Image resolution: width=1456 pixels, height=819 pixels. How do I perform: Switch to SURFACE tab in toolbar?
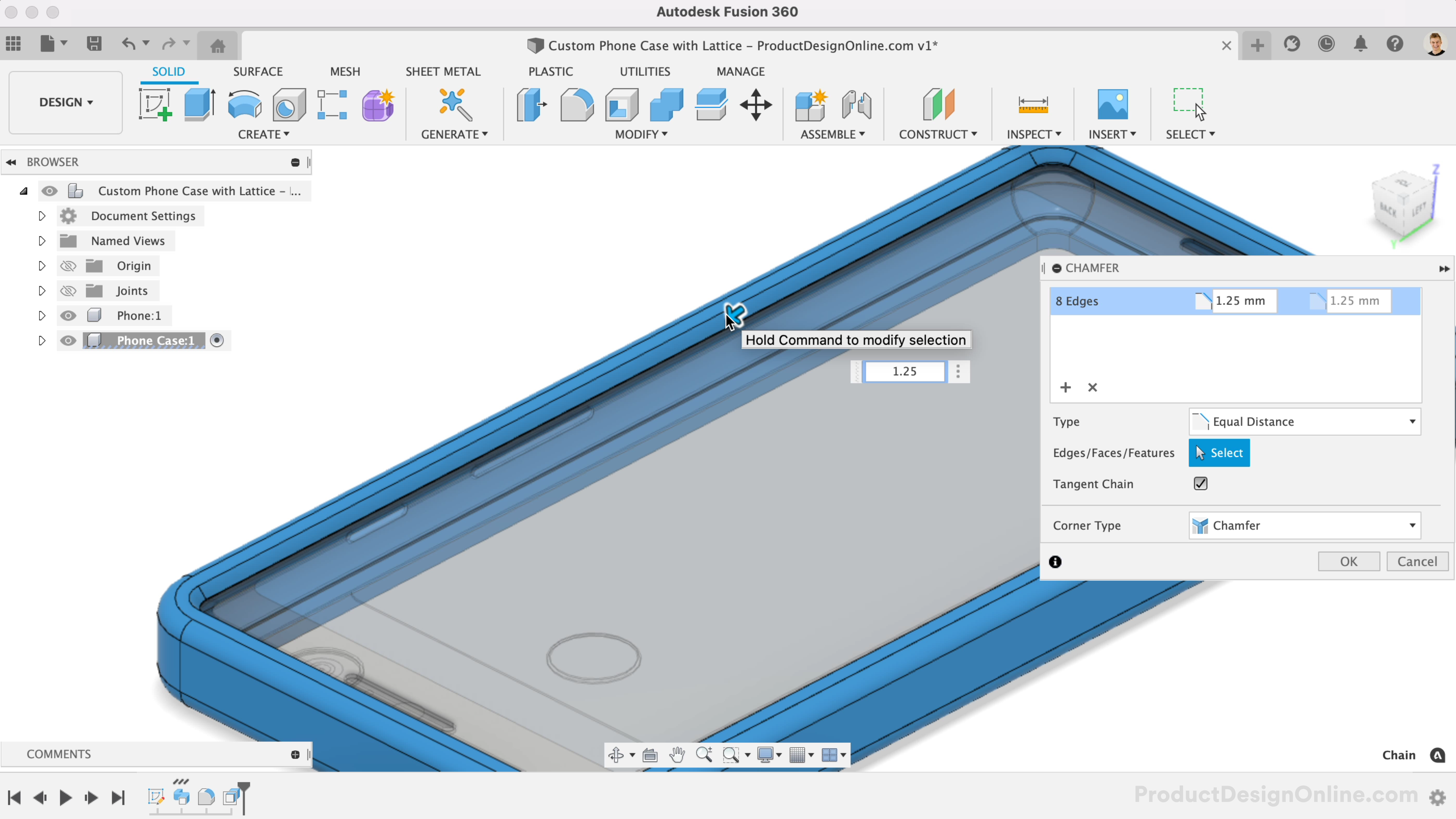(258, 71)
